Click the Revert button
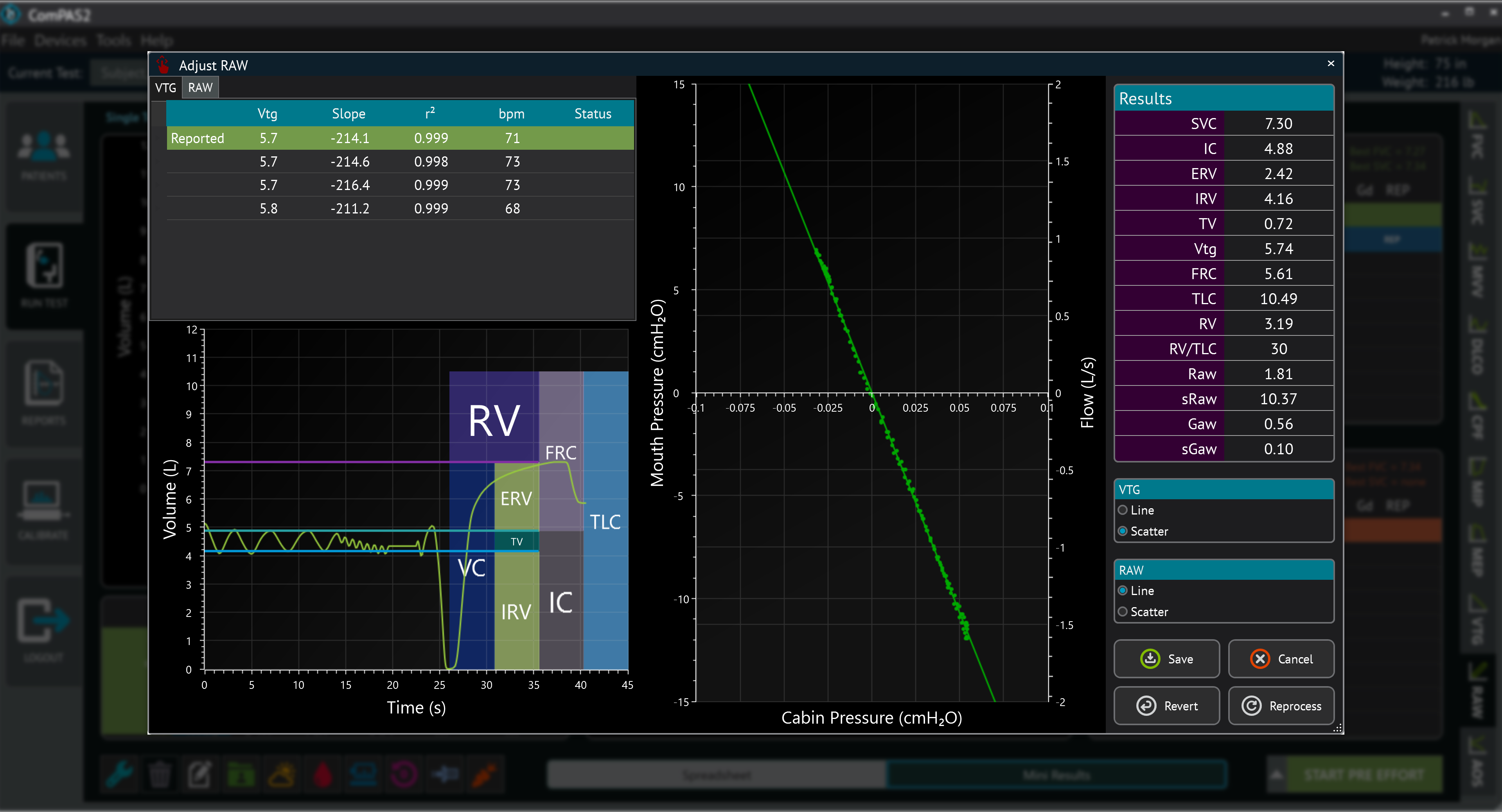Viewport: 1502px width, 812px height. tap(1166, 705)
